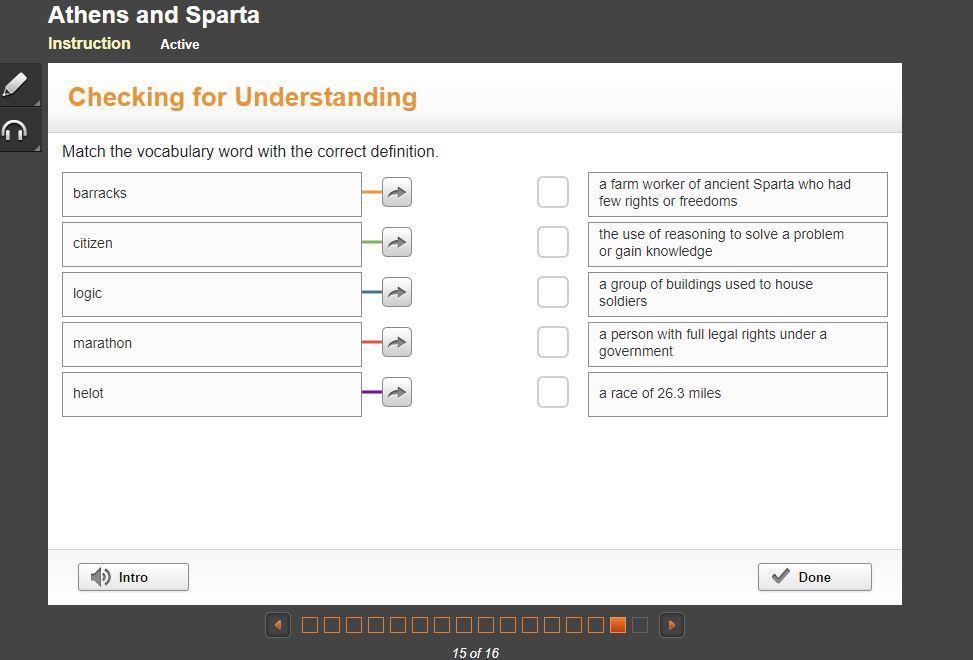Click the 'a race of 26.3 miles' definition

click(738, 395)
